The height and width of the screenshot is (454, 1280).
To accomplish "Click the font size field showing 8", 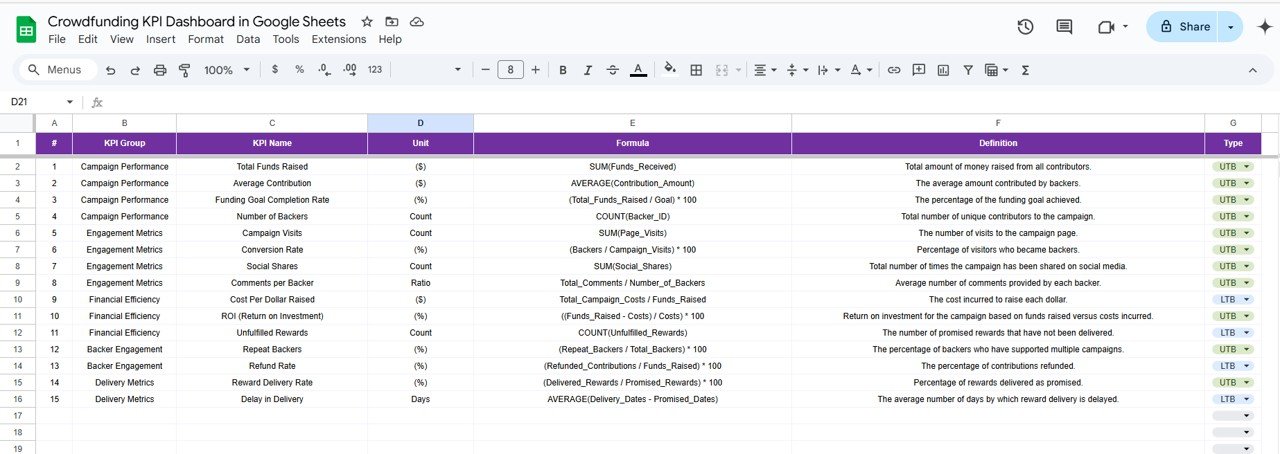I will click(x=511, y=70).
